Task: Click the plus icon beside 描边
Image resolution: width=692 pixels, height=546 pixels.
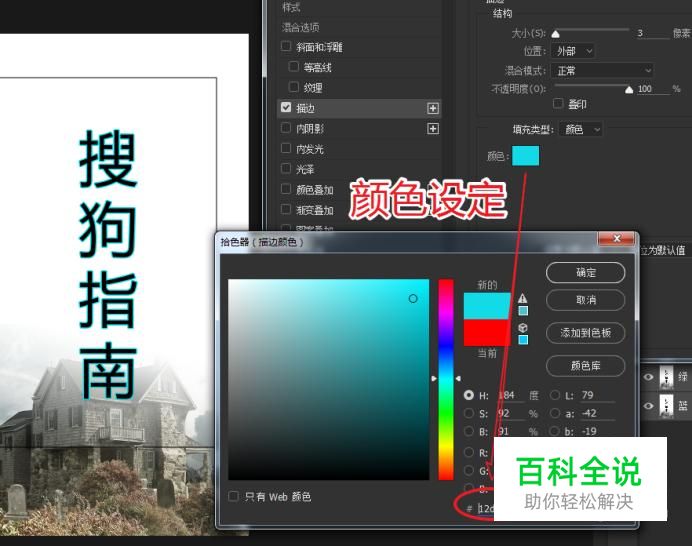Action: coord(433,108)
